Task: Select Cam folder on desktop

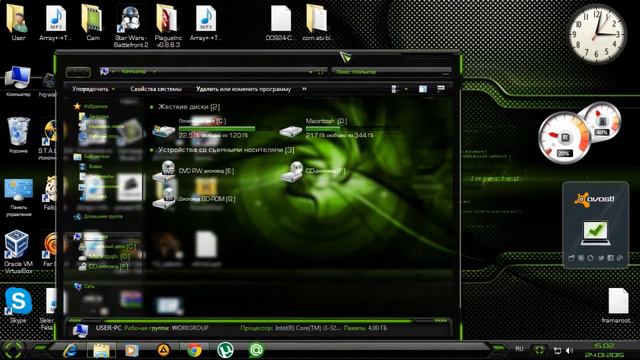Action: pos(93,22)
